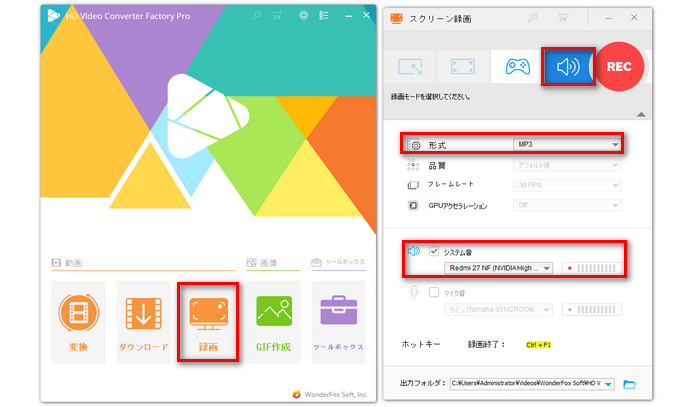This screenshot has width=700, height=407.
Task: Open the output folder browse icon
Action: (x=630, y=384)
